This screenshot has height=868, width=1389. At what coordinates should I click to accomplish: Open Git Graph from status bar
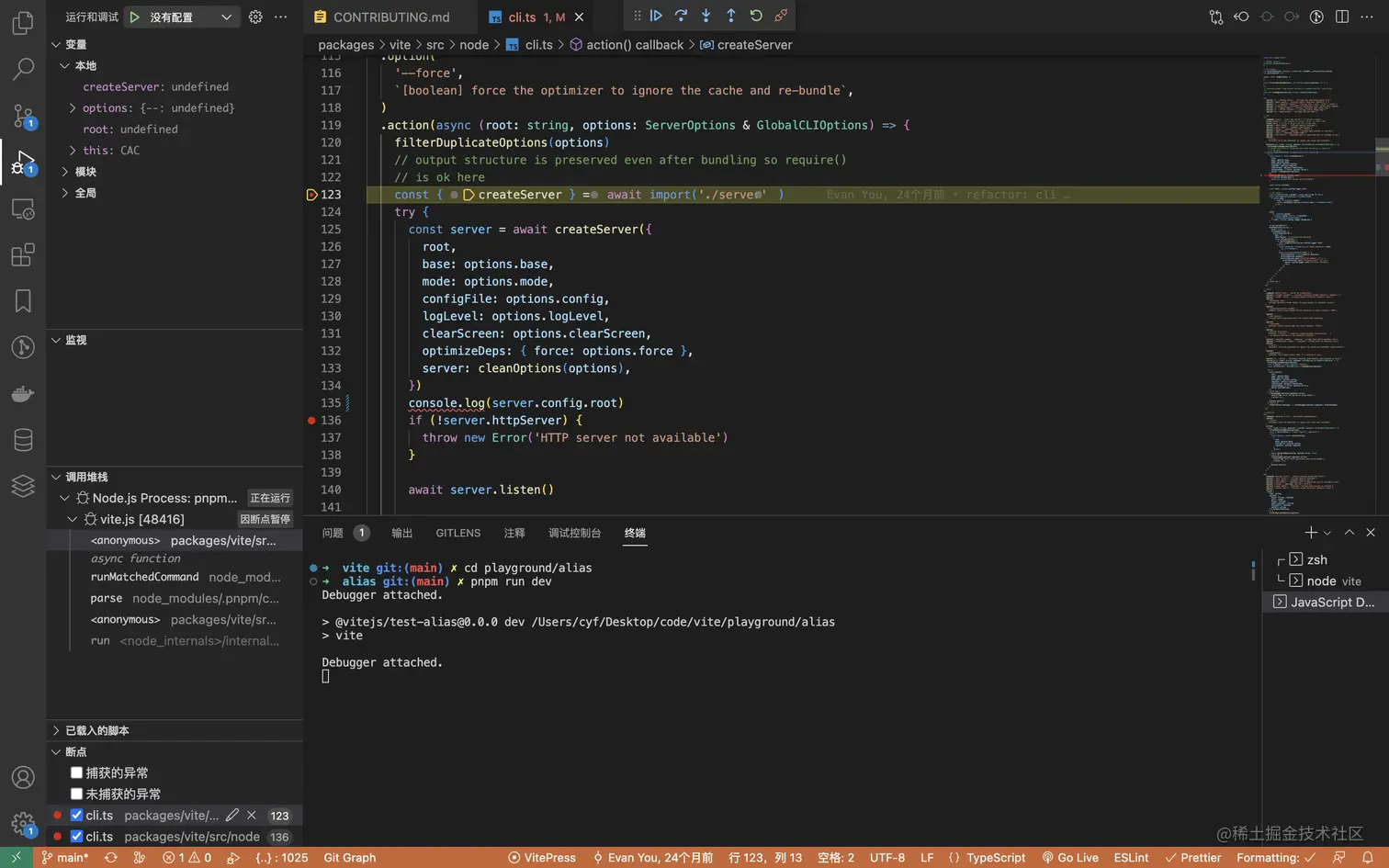pos(349,858)
